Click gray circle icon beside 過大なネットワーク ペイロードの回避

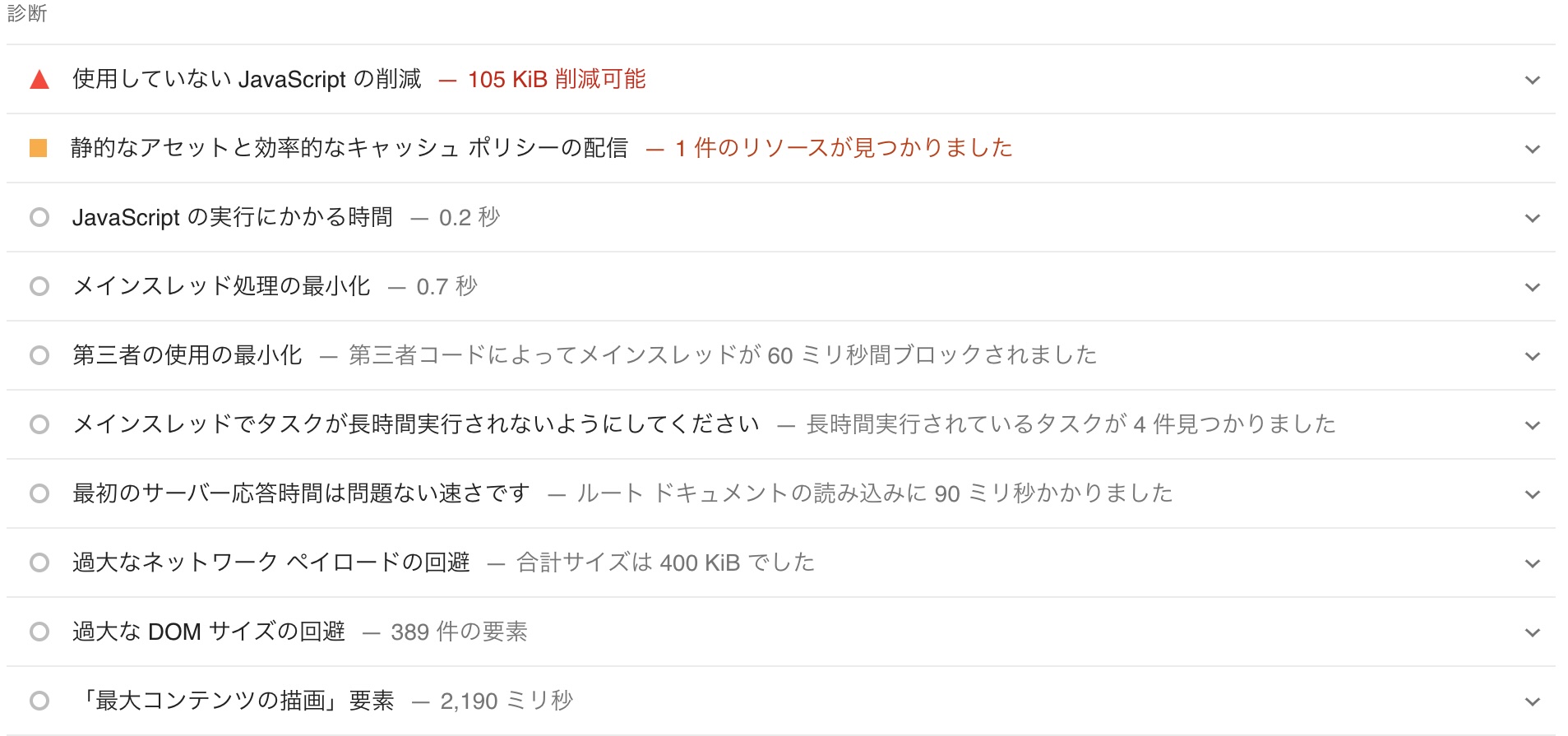[x=39, y=562]
